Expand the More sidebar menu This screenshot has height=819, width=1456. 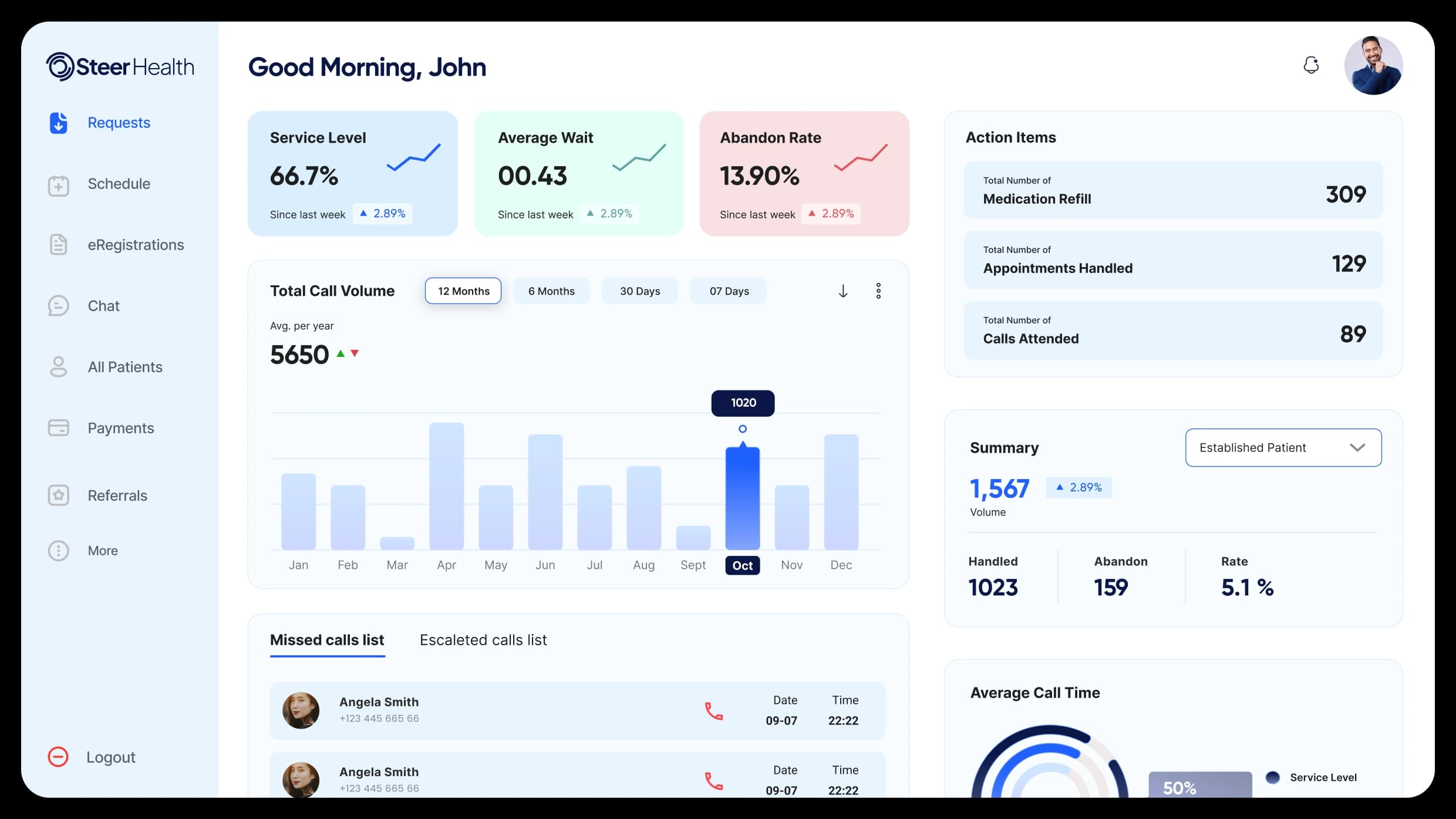(x=58, y=551)
